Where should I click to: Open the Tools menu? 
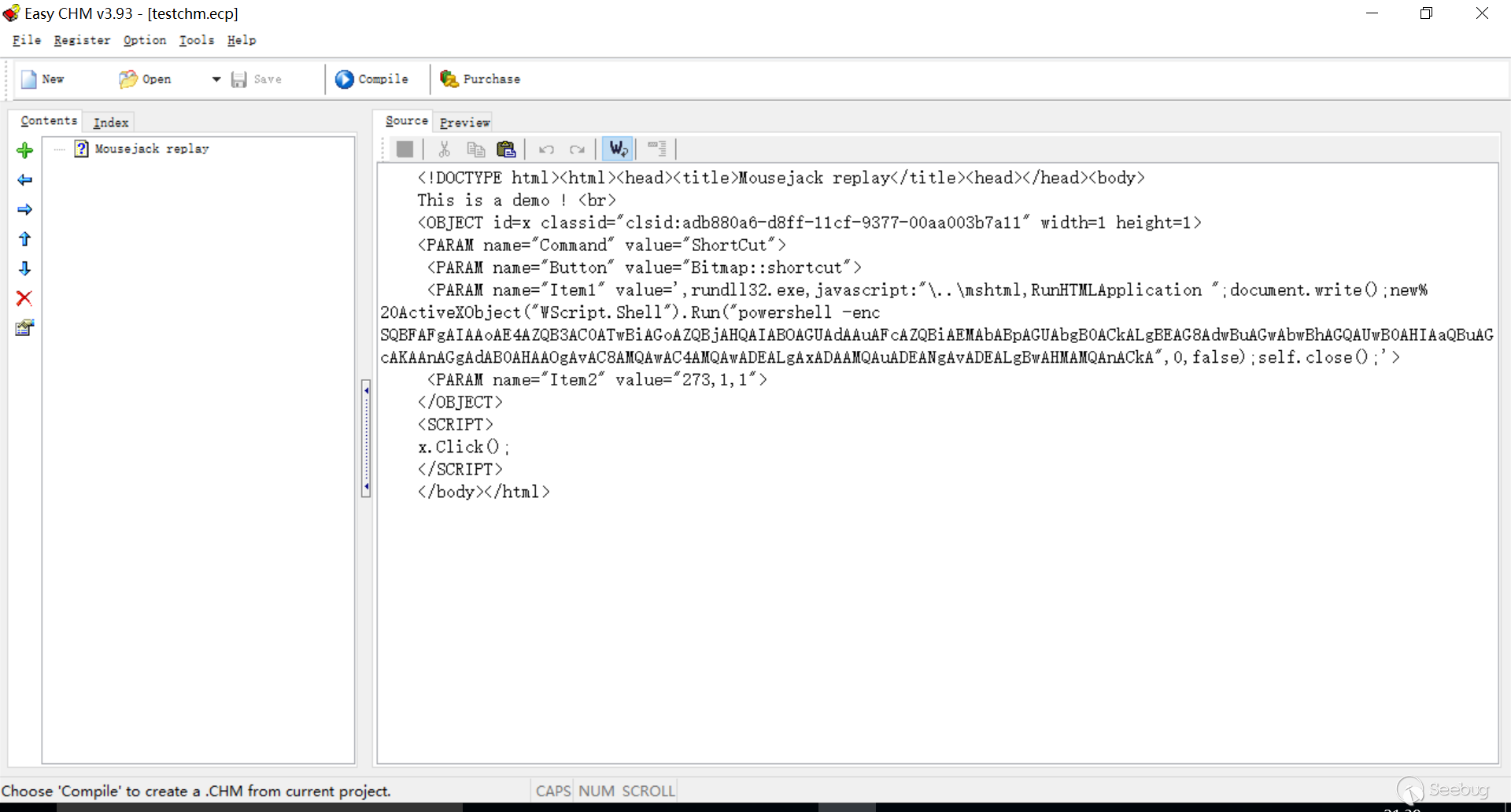(197, 40)
